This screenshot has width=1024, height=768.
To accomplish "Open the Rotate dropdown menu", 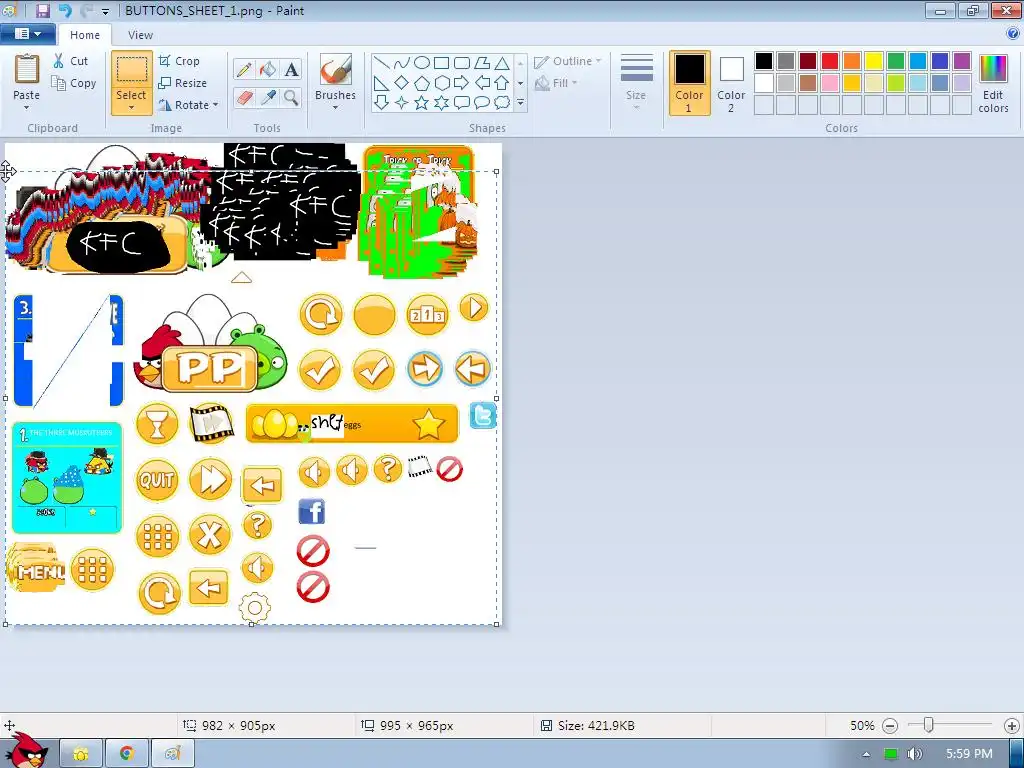I will pyautogui.click(x=188, y=104).
